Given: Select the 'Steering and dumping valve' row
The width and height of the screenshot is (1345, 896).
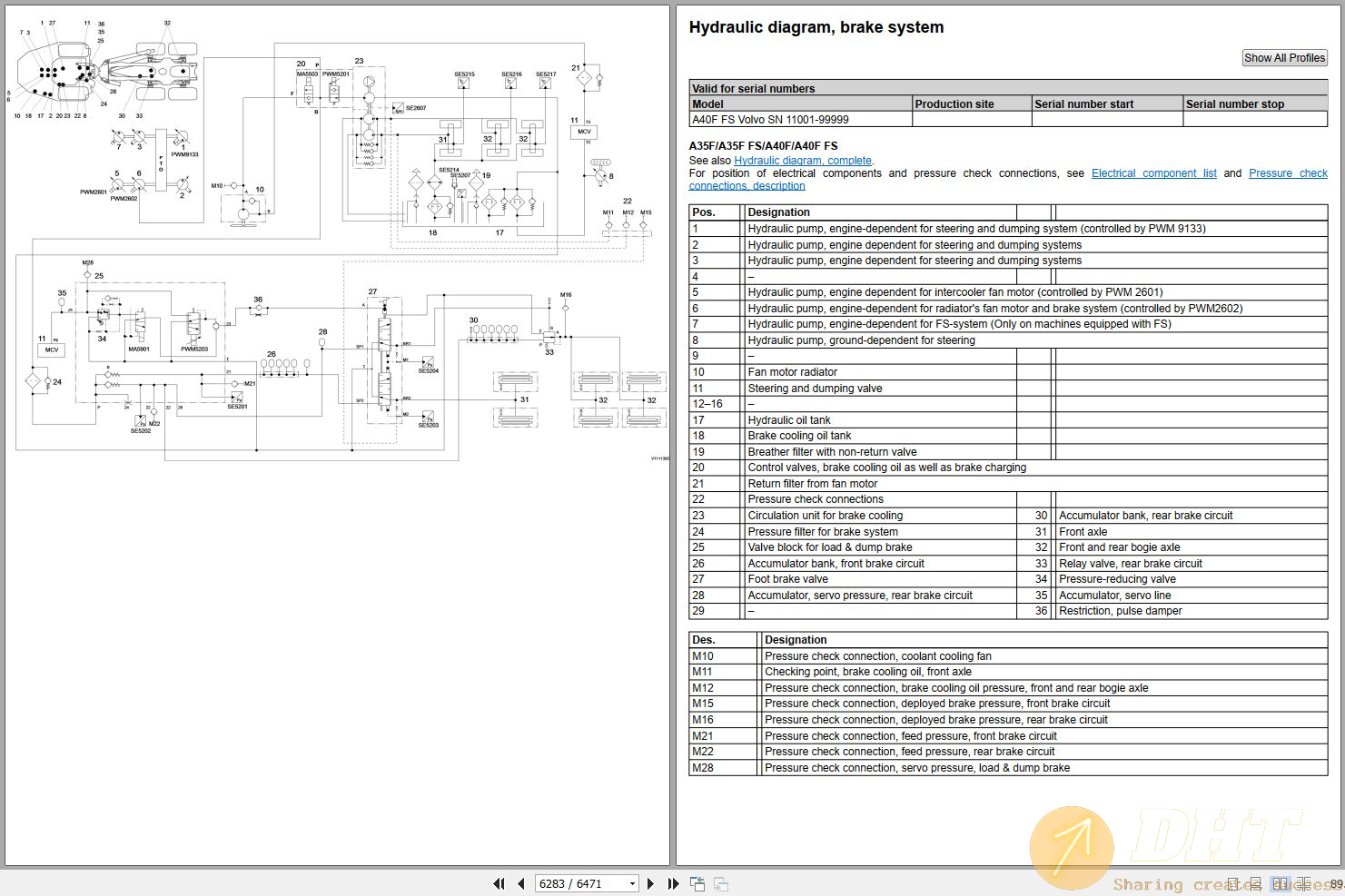Looking at the screenshot, I should point(1008,389).
